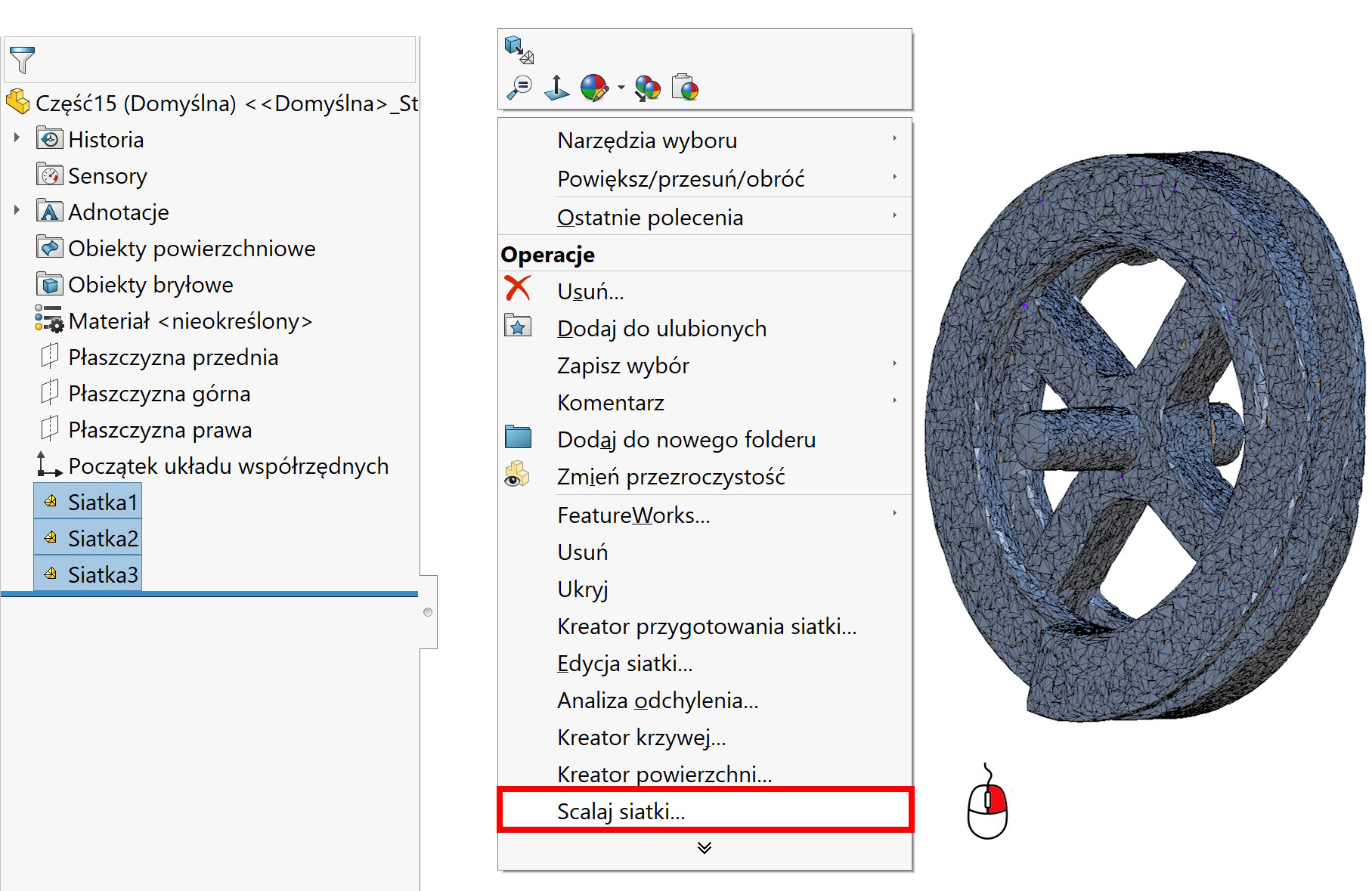Open the dropdown arrow next to Edit Appearance
This screenshot has height=891, width=1372.
621,88
